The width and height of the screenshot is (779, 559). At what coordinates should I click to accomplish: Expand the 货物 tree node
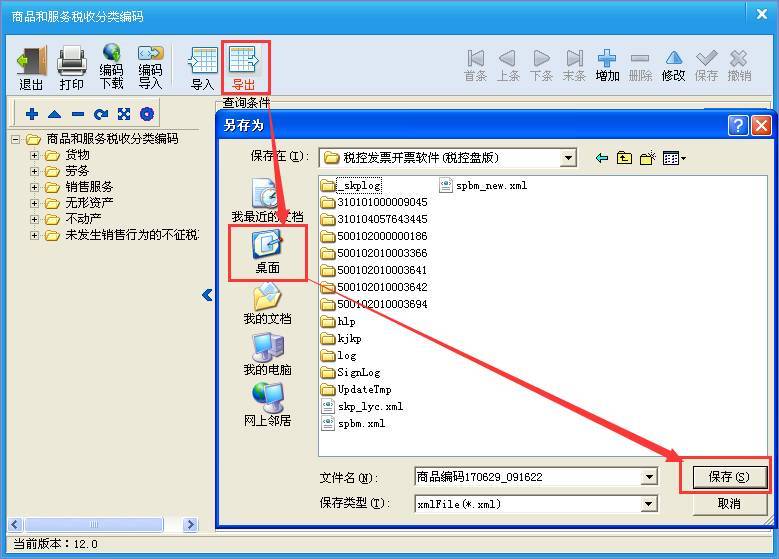(x=34, y=156)
